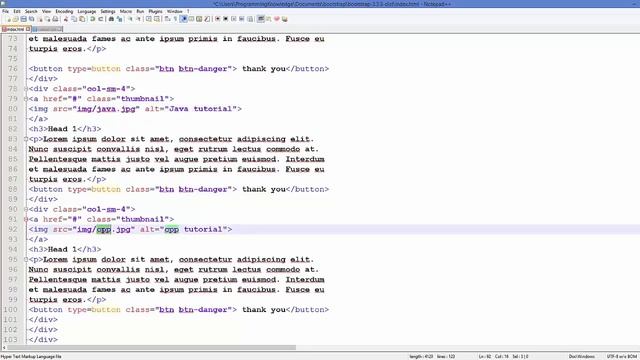Image resolution: width=640 pixels, height=360 pixels.
Task: Click the heart plugin toolbar icon
Action: coord(277,19)
